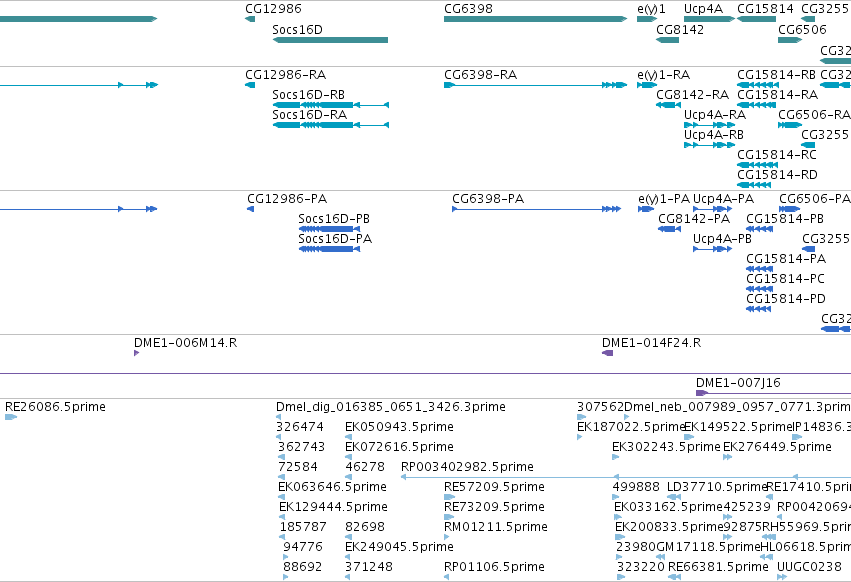Open the DME1-006M14.R clone label
The image size is (851, 582).
click(x=185, y=343)
